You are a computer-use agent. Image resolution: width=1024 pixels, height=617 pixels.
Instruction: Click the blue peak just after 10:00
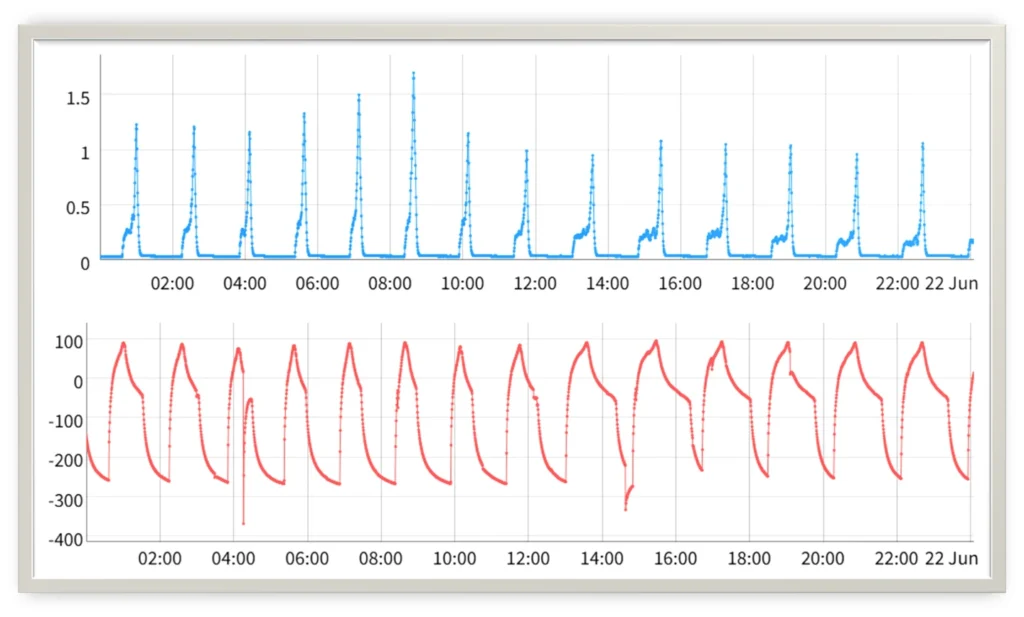pyautogui.click(x=468, y=134)
